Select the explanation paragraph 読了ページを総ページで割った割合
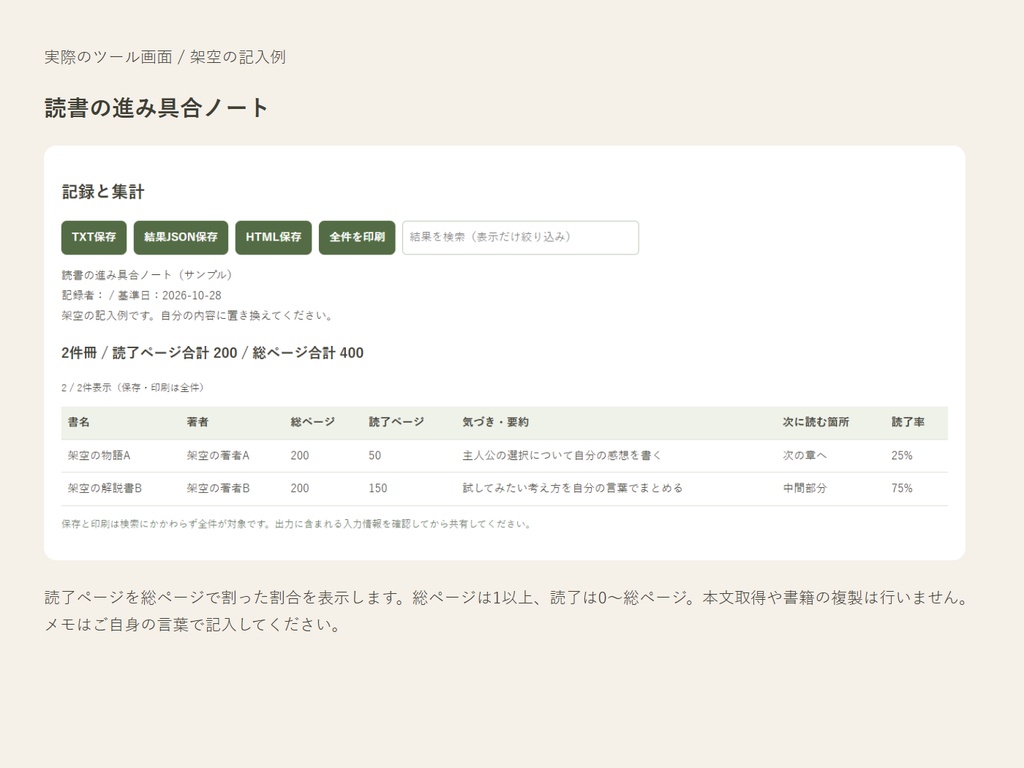This screenshot has width=1024, height=768. pyautogui.click(x=507, y=611)
